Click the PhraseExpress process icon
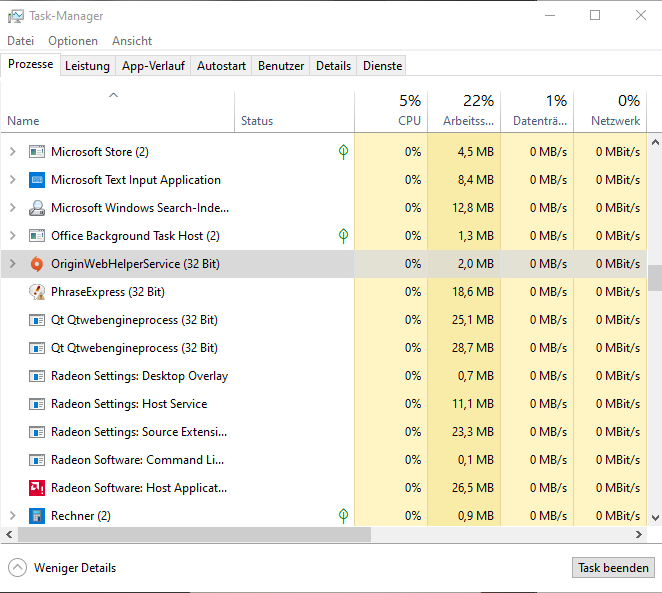 37,292
